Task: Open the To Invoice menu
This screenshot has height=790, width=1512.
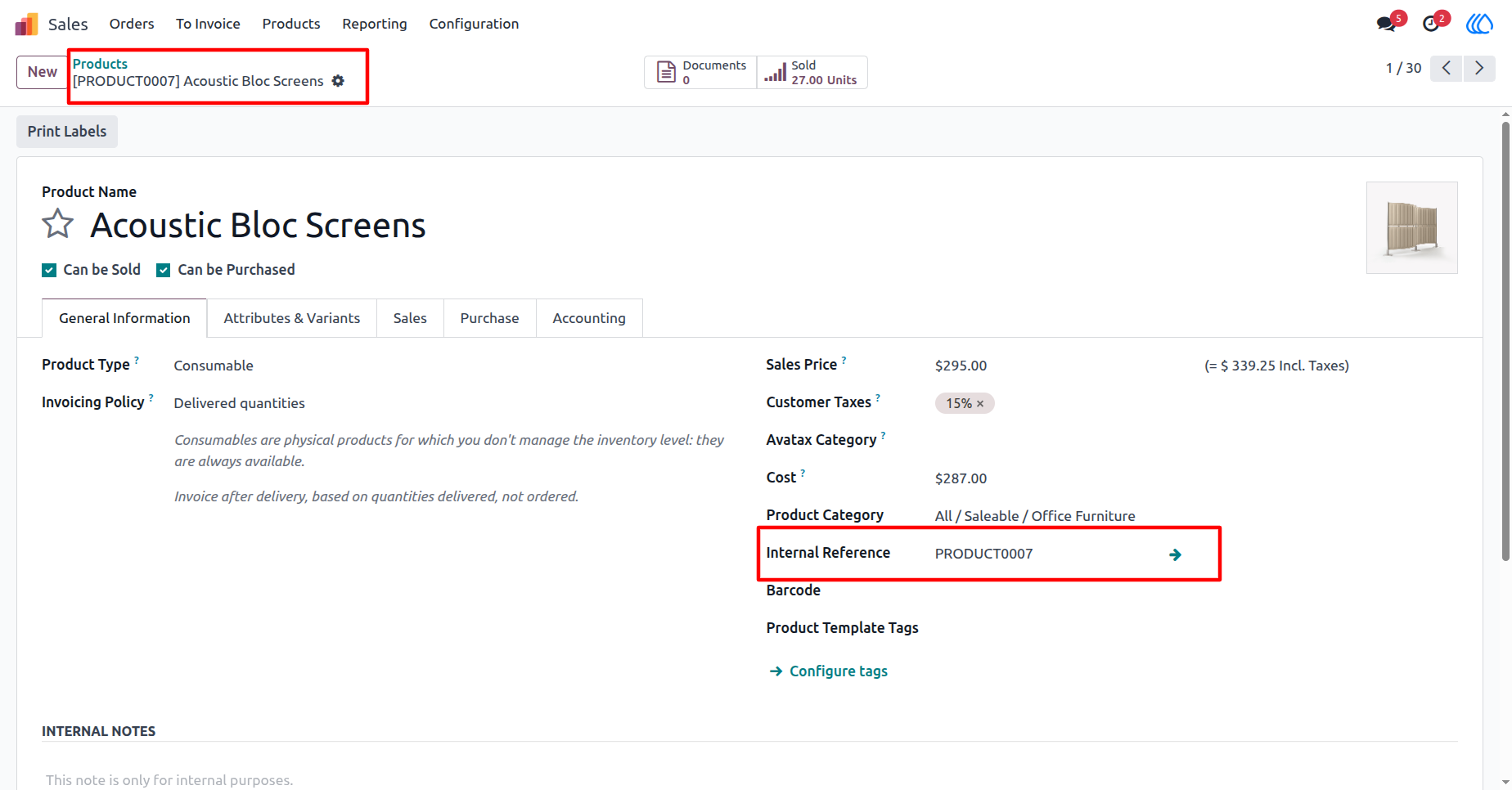Action: (x=208, y=24)
